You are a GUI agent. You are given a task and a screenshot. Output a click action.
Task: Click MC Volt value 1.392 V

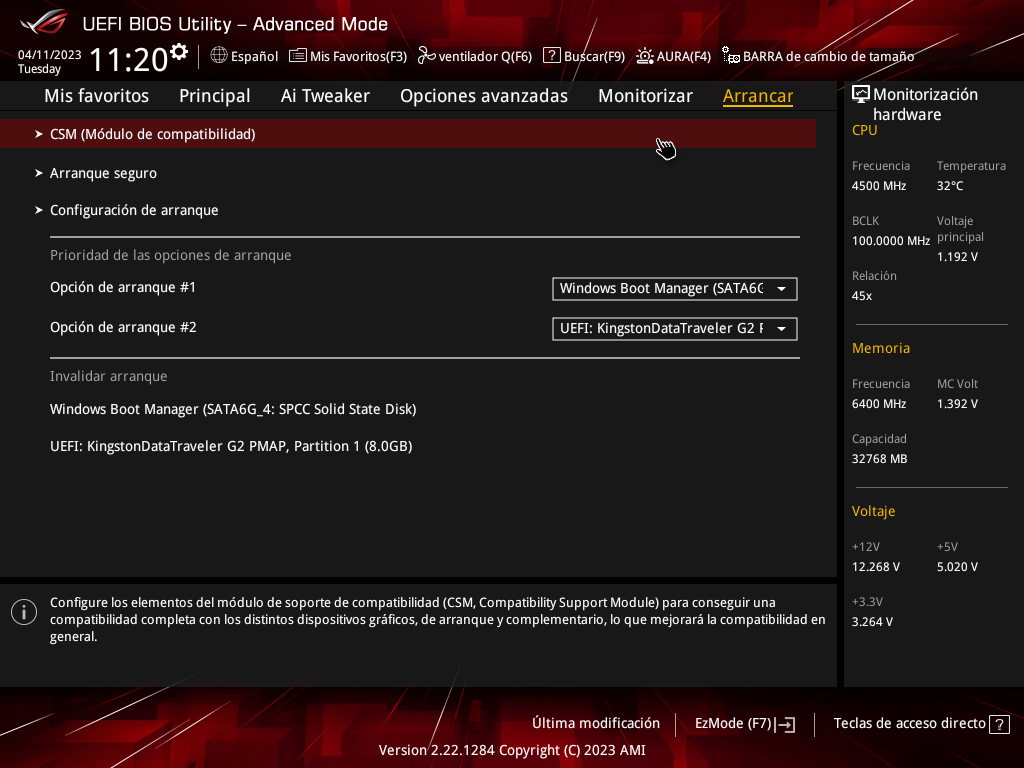[x=957, y=404]
